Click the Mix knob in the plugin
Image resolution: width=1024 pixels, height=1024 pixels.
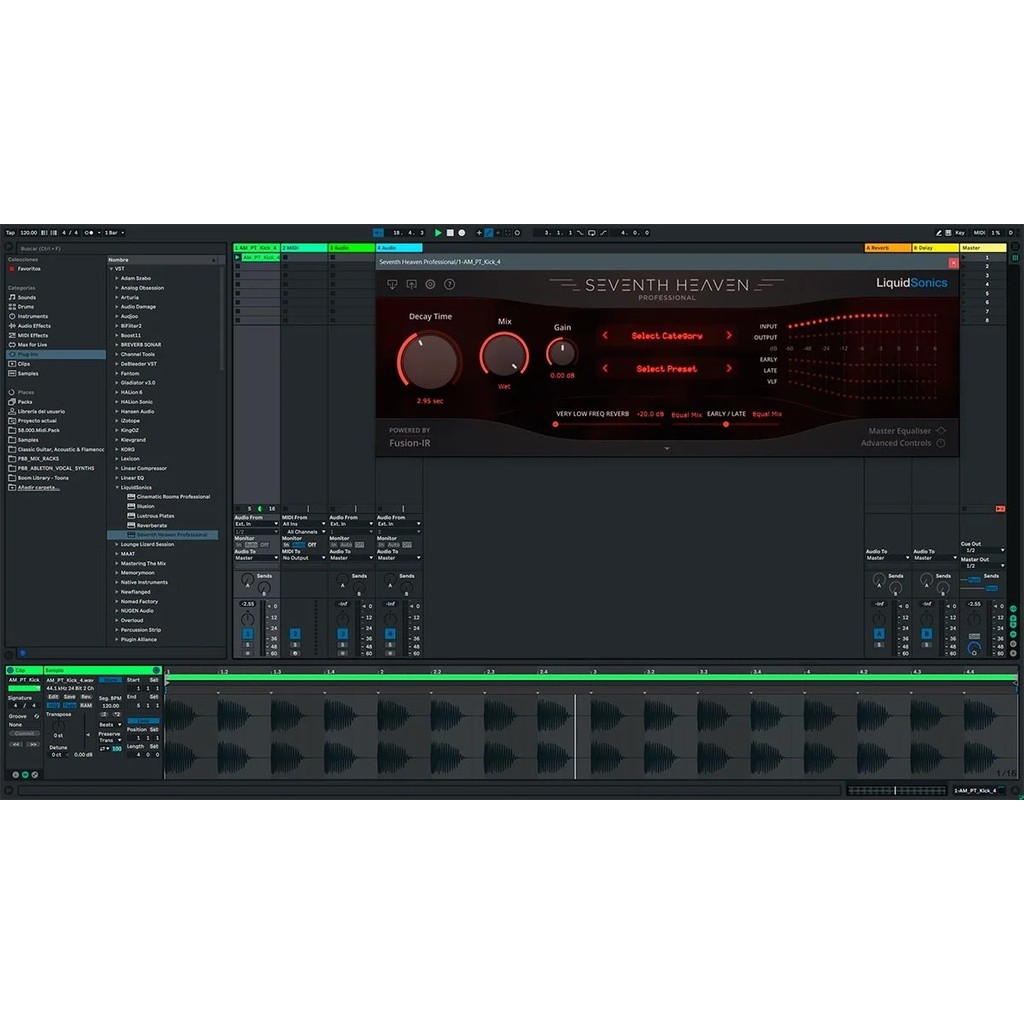(504, 355)
